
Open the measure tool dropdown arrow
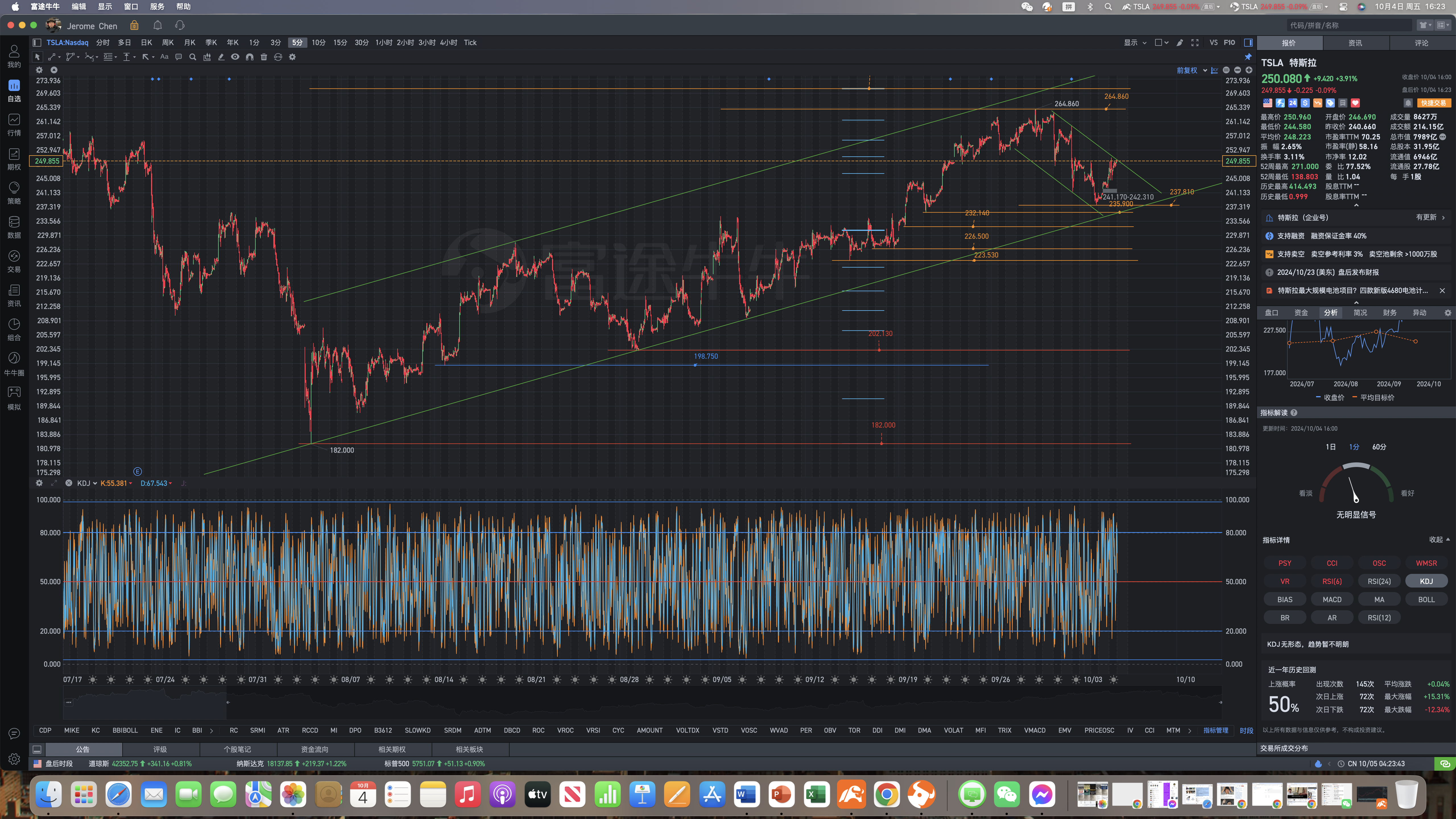point(134,57)
